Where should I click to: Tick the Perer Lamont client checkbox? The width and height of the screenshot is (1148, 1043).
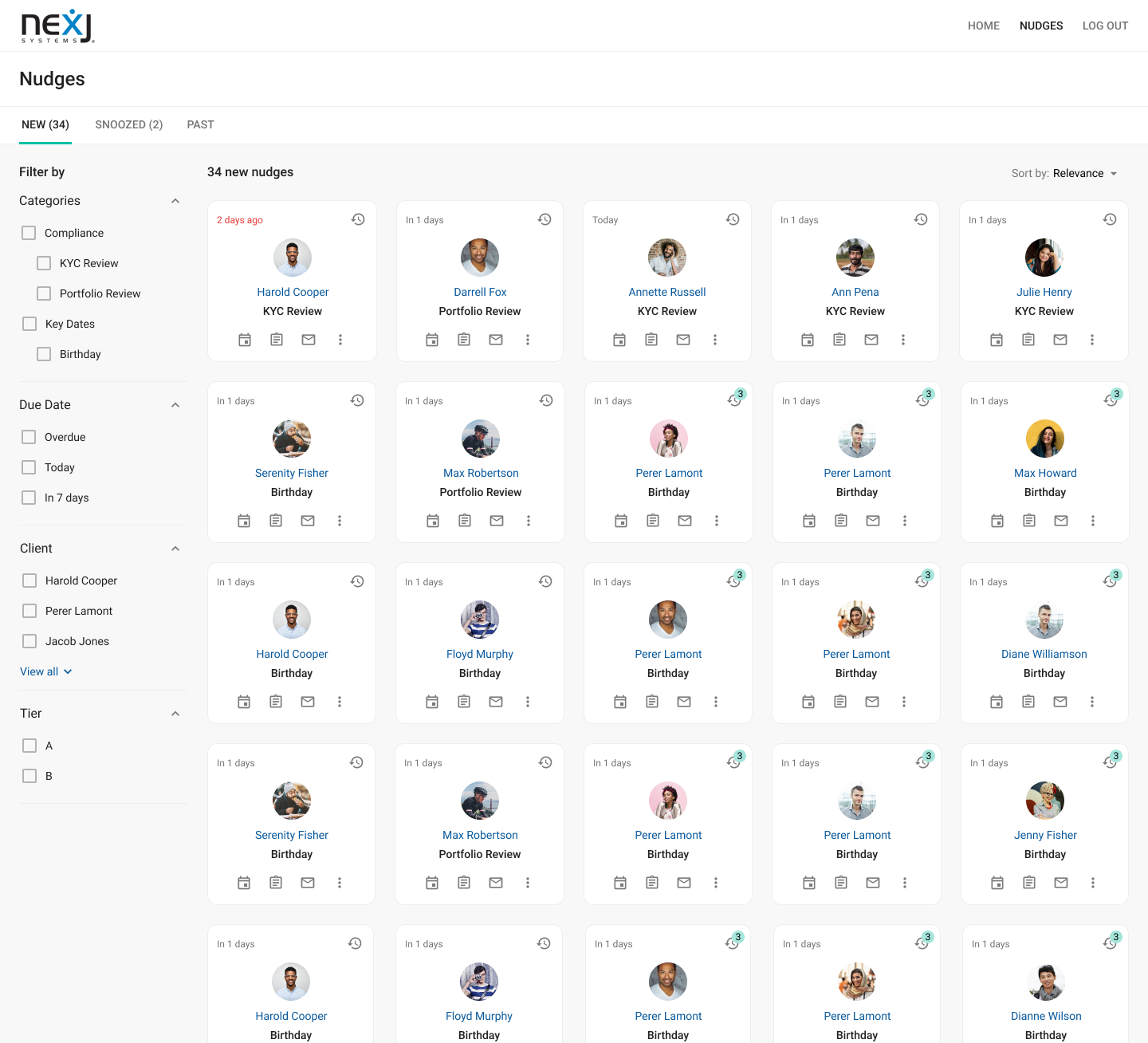coord(29,611)
